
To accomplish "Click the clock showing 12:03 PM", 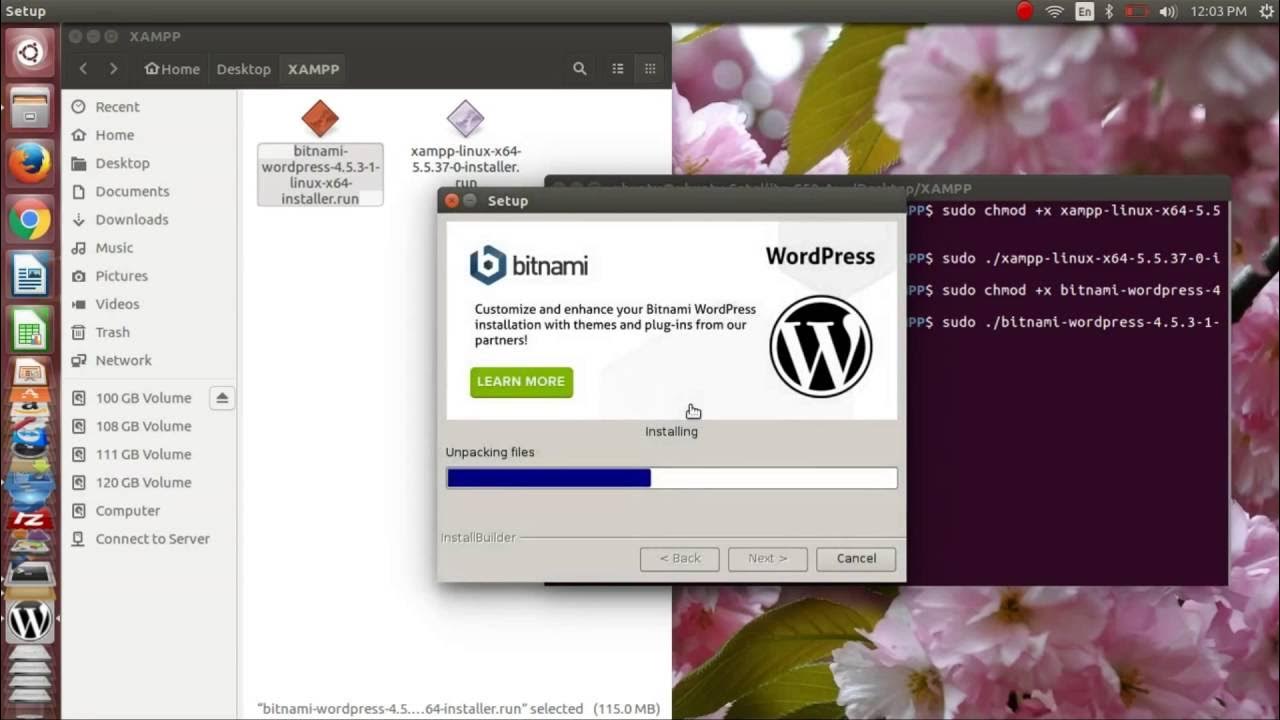I will [x=1219, y=11].
